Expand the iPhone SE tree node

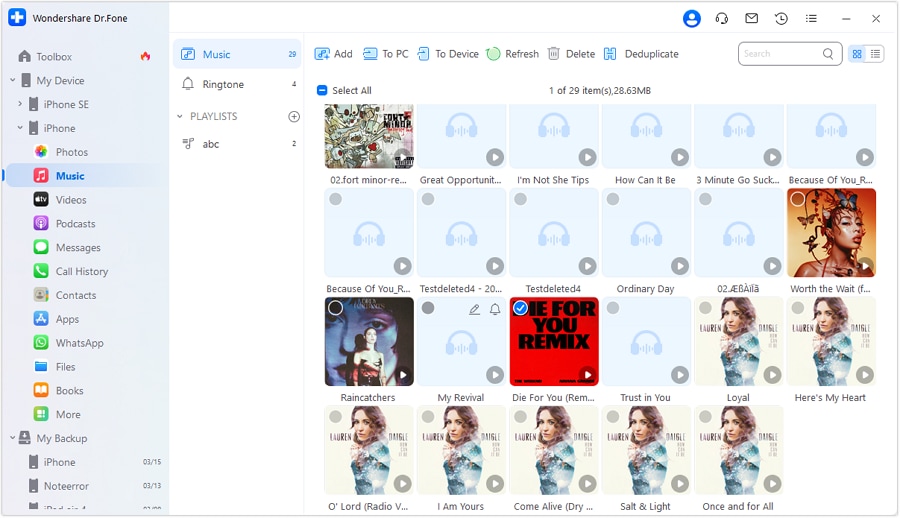20,104
